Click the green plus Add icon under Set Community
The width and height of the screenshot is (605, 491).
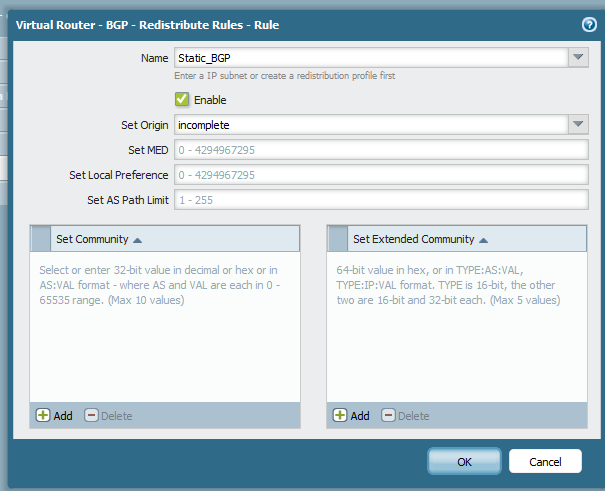click(43, 415)
